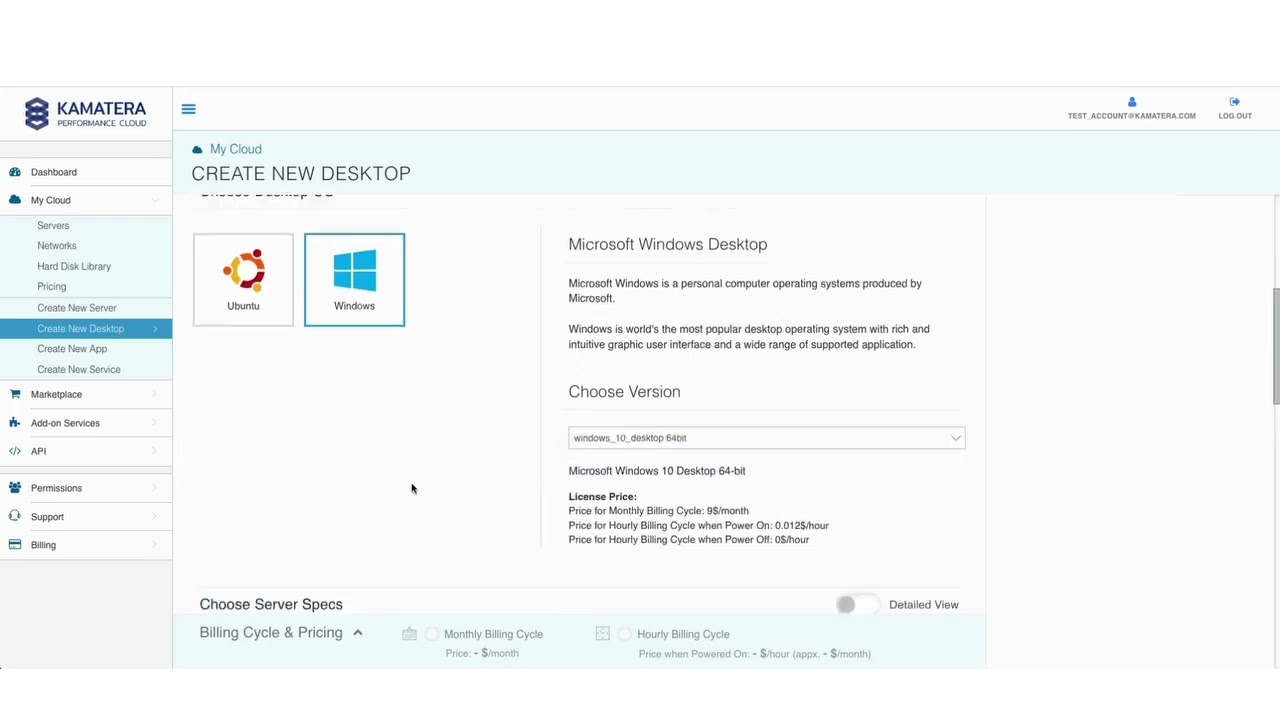
Task: Expand the Marketplace submenu chevron
Action: [x=155, y=394]
